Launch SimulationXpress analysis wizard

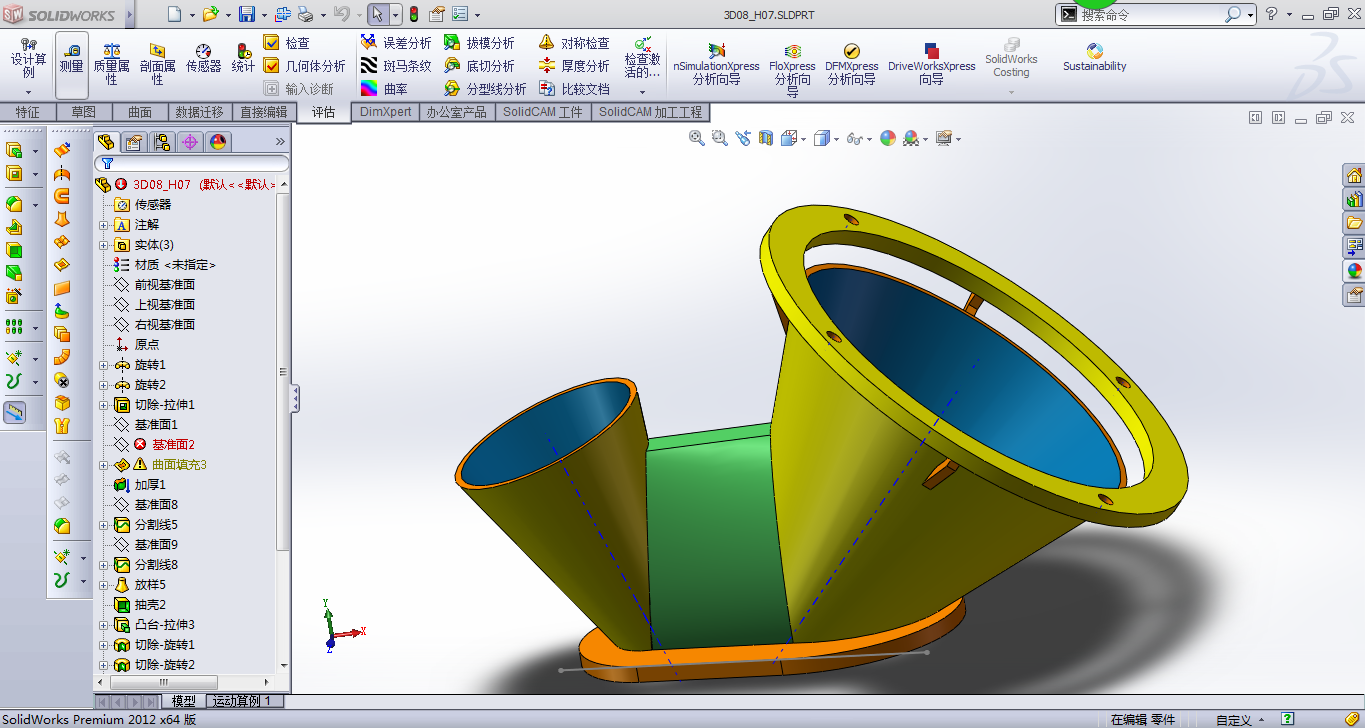(x=716, y=64)
